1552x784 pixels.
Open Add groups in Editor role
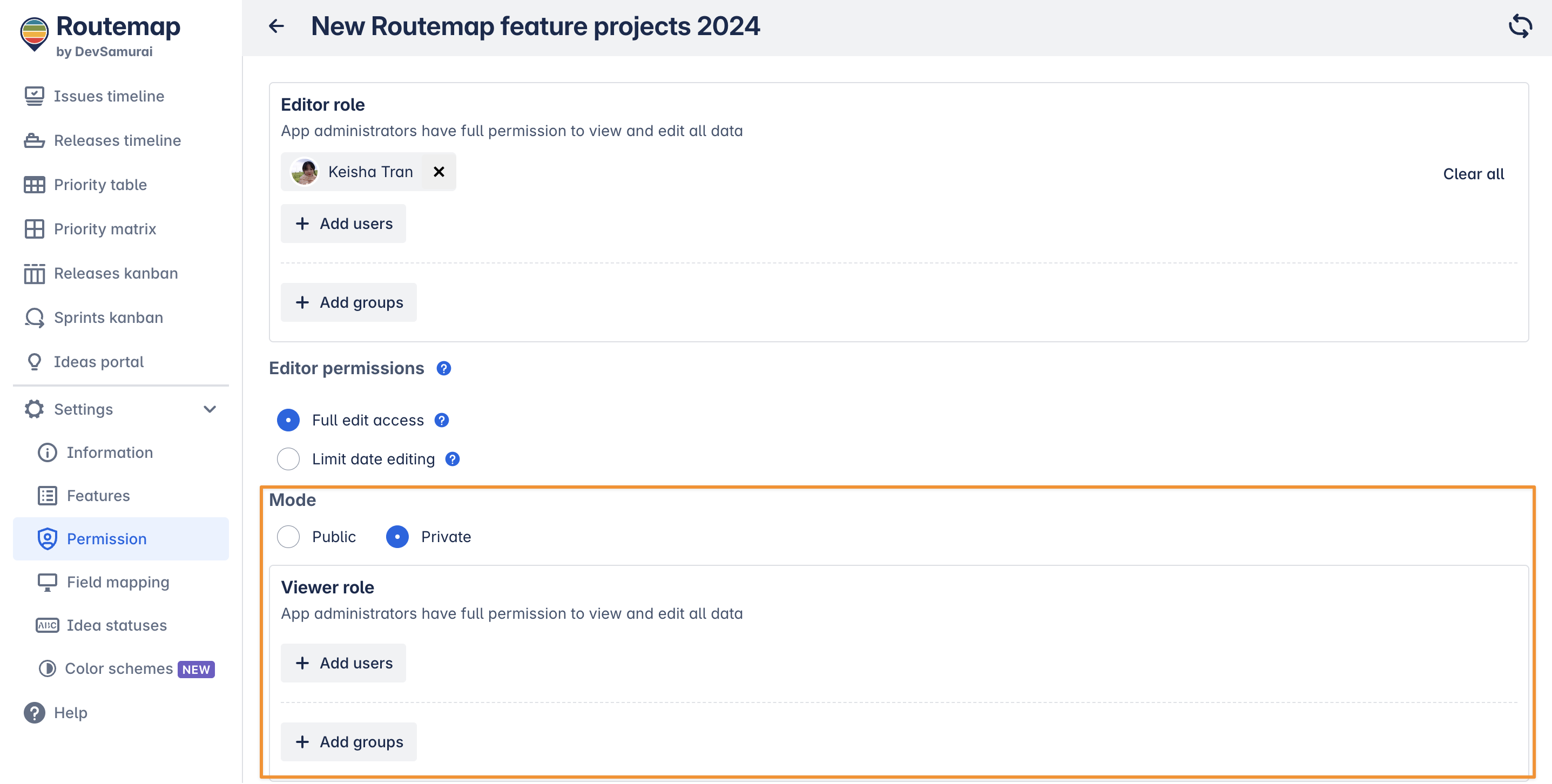349,302
